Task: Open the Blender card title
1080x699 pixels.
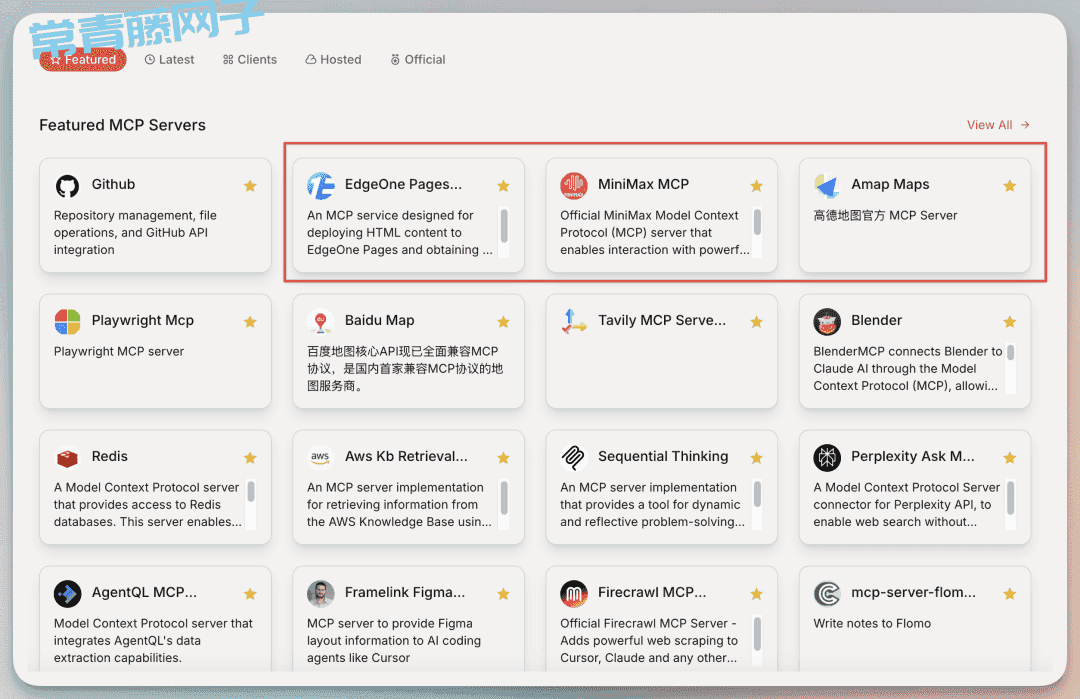Action: (x=876, y=320)
